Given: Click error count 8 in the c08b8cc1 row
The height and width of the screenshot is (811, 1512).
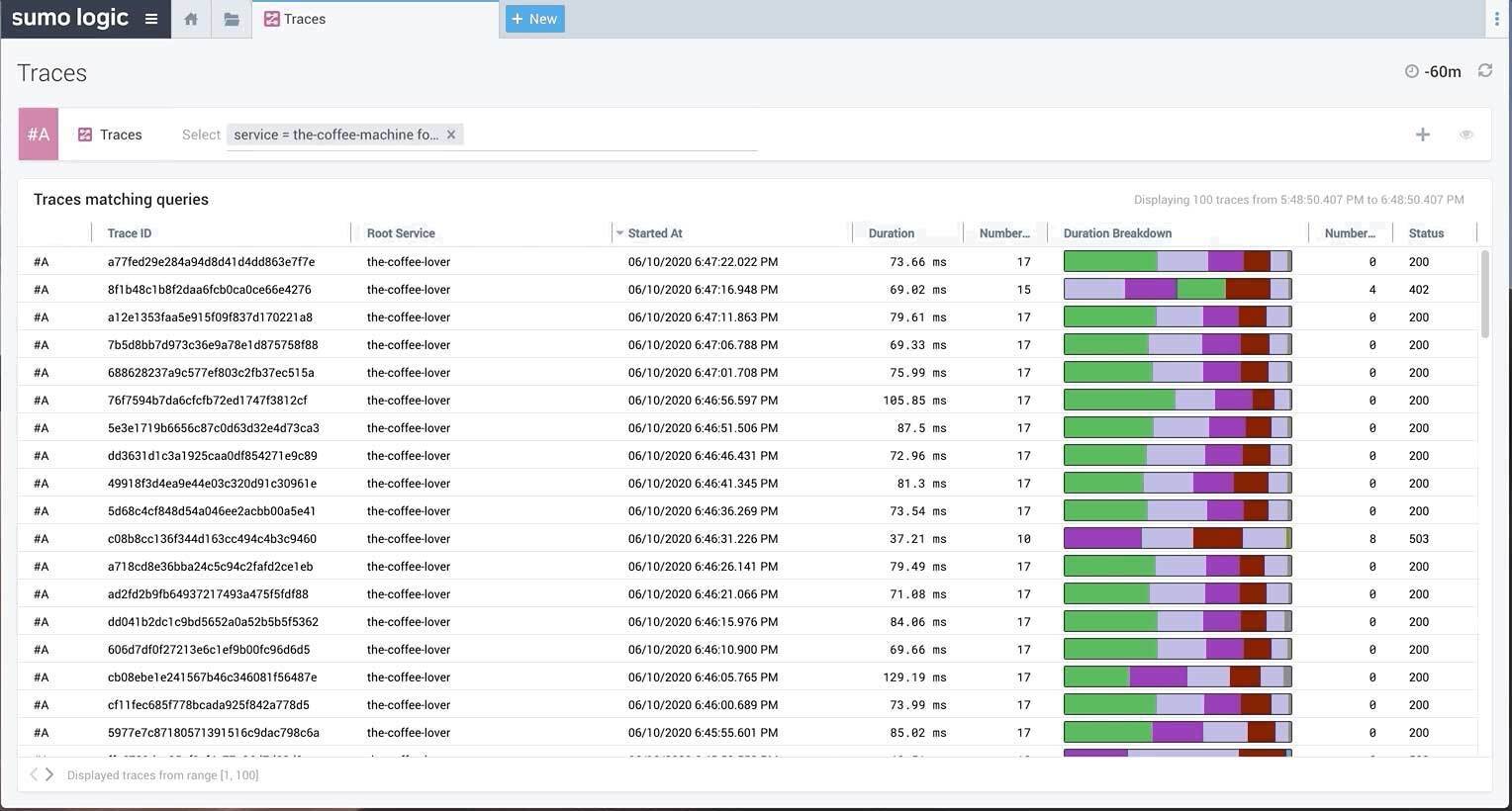Looking at the screenshot, I should pyautogui.click(x=1372, y=539).
